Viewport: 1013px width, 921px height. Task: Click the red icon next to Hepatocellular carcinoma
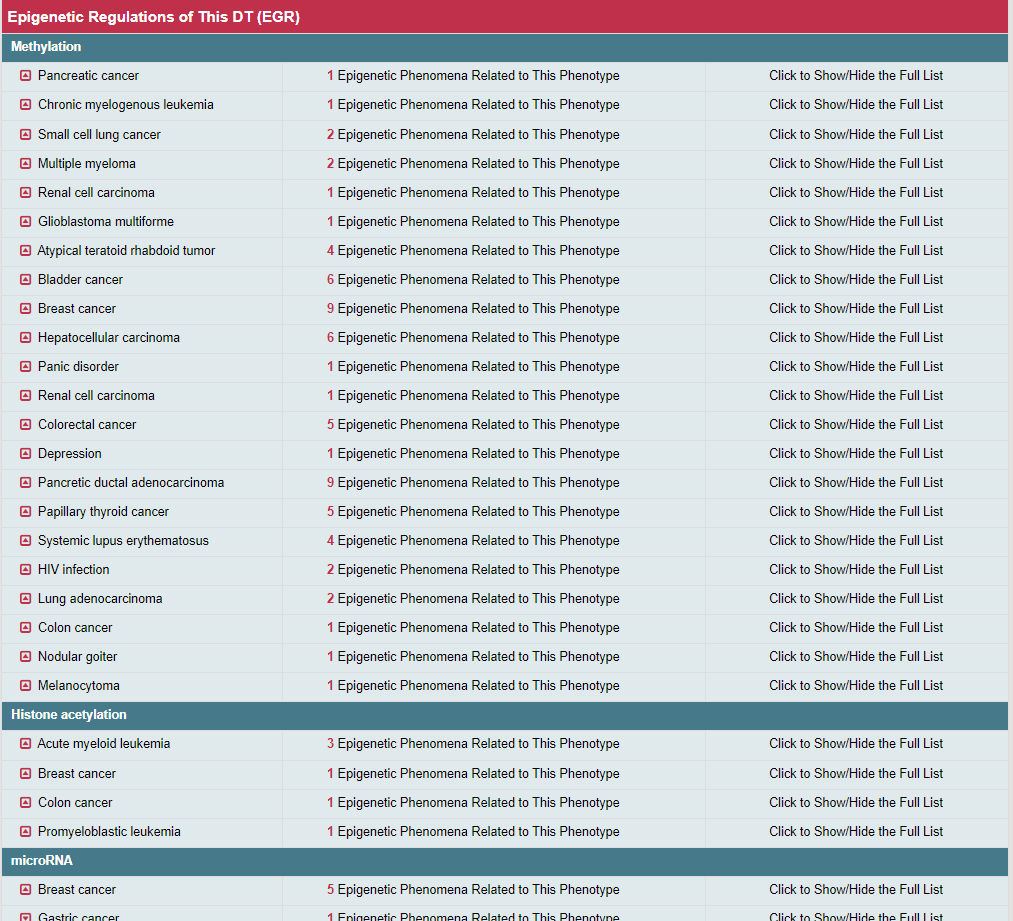pos(25,337)
